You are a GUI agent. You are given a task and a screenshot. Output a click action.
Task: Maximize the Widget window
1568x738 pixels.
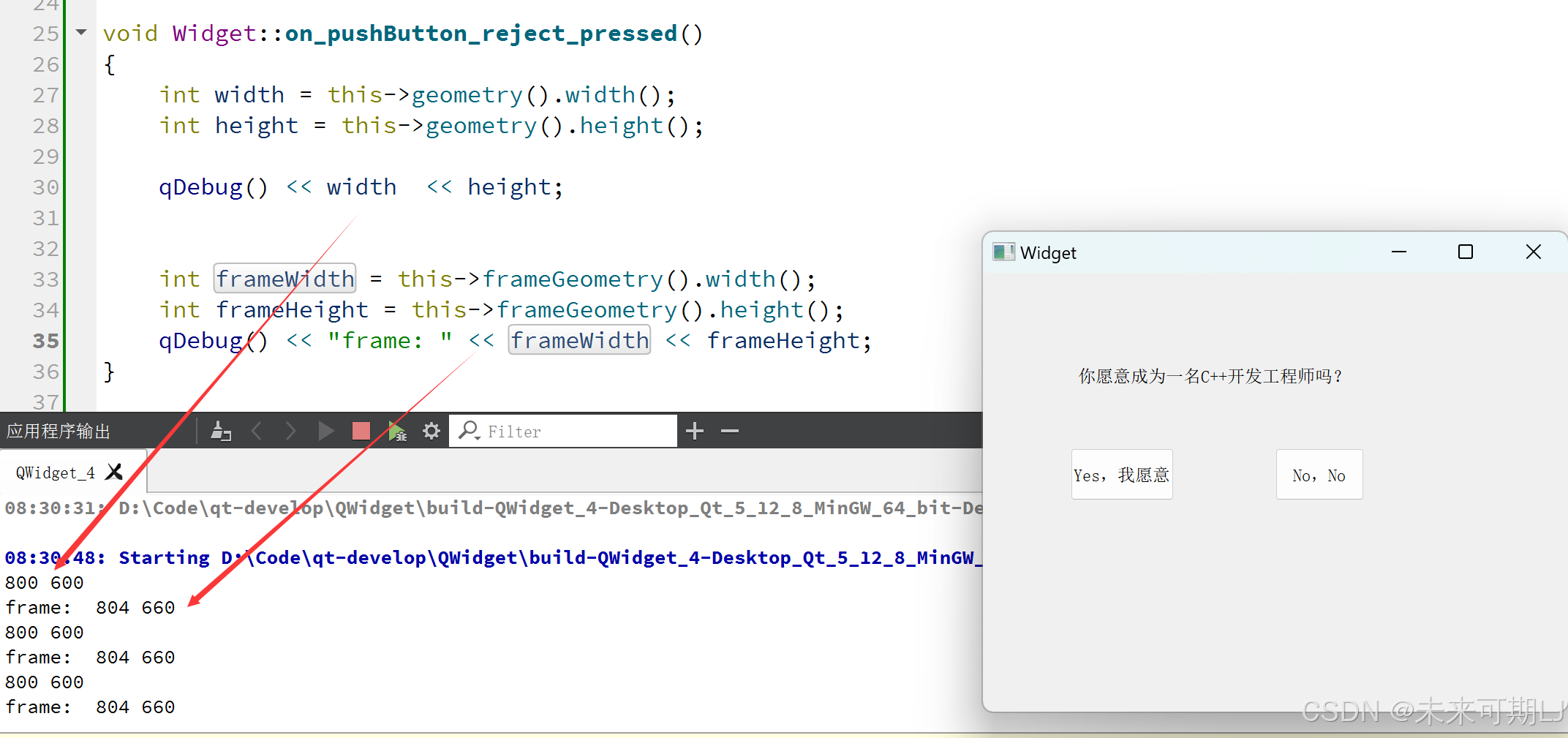1466,252
